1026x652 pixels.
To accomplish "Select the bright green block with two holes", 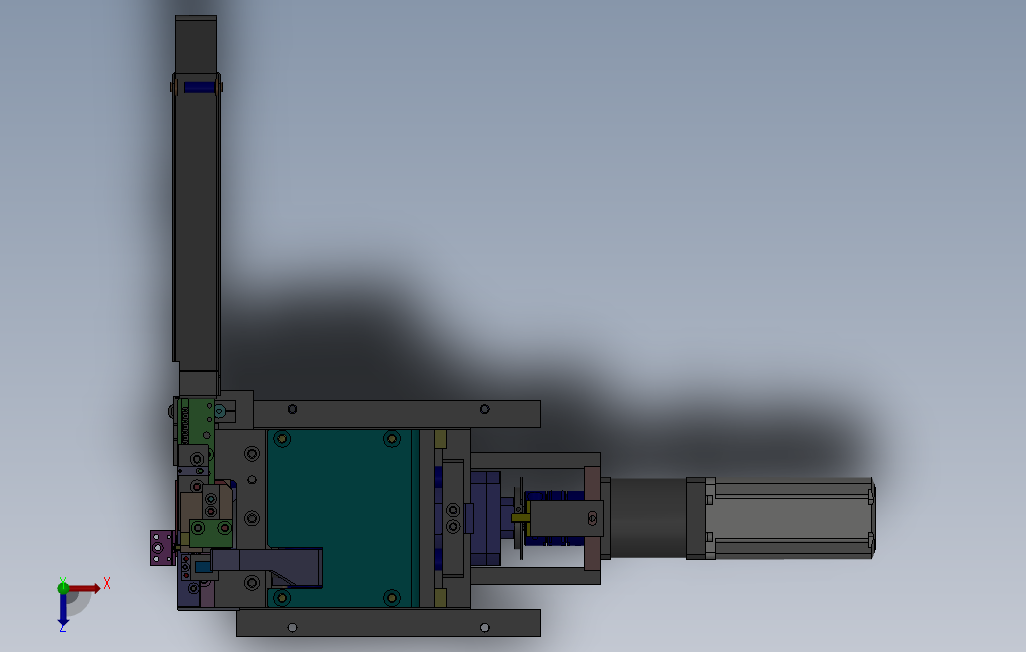I will tap(211, 533).
